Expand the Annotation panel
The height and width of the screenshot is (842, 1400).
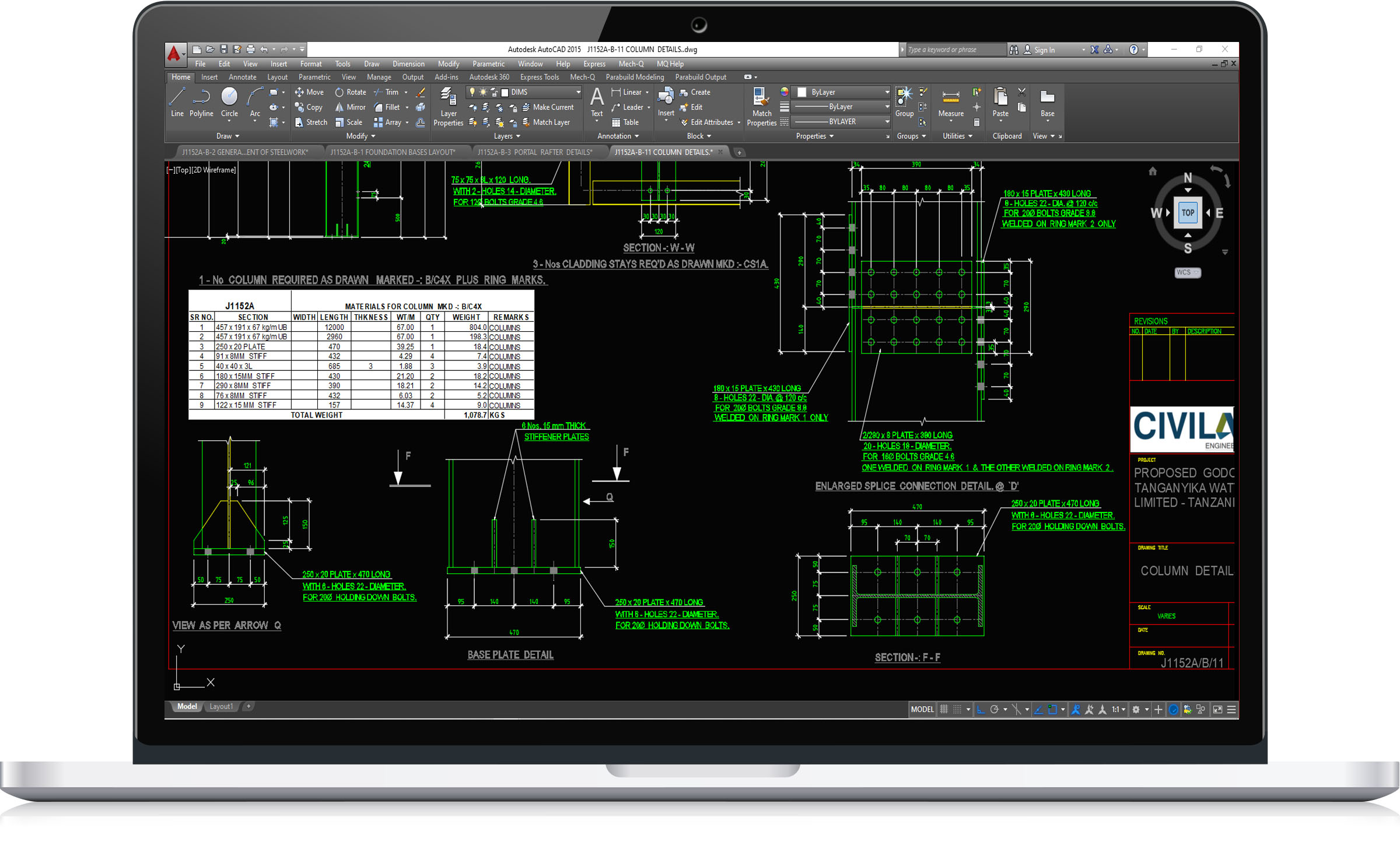pos(618,136)
